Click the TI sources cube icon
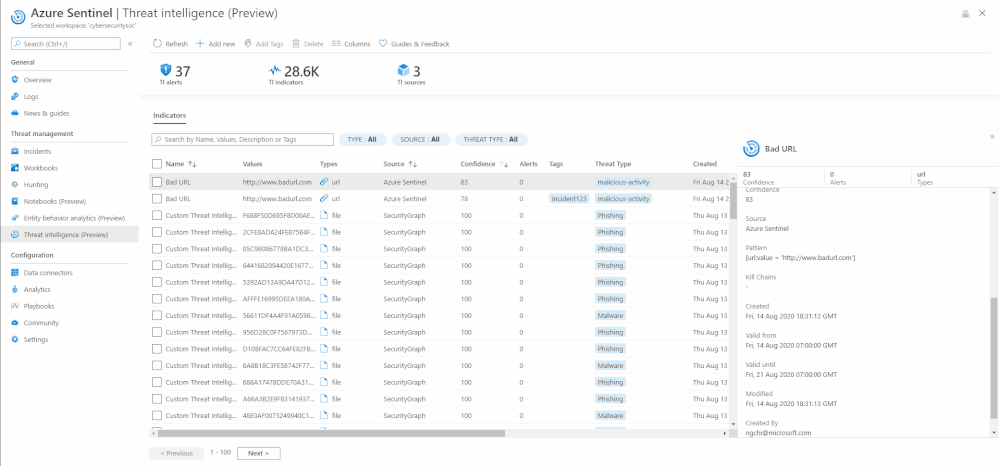Viewport: 999px width, 466px height. click(x=403, y=70)
